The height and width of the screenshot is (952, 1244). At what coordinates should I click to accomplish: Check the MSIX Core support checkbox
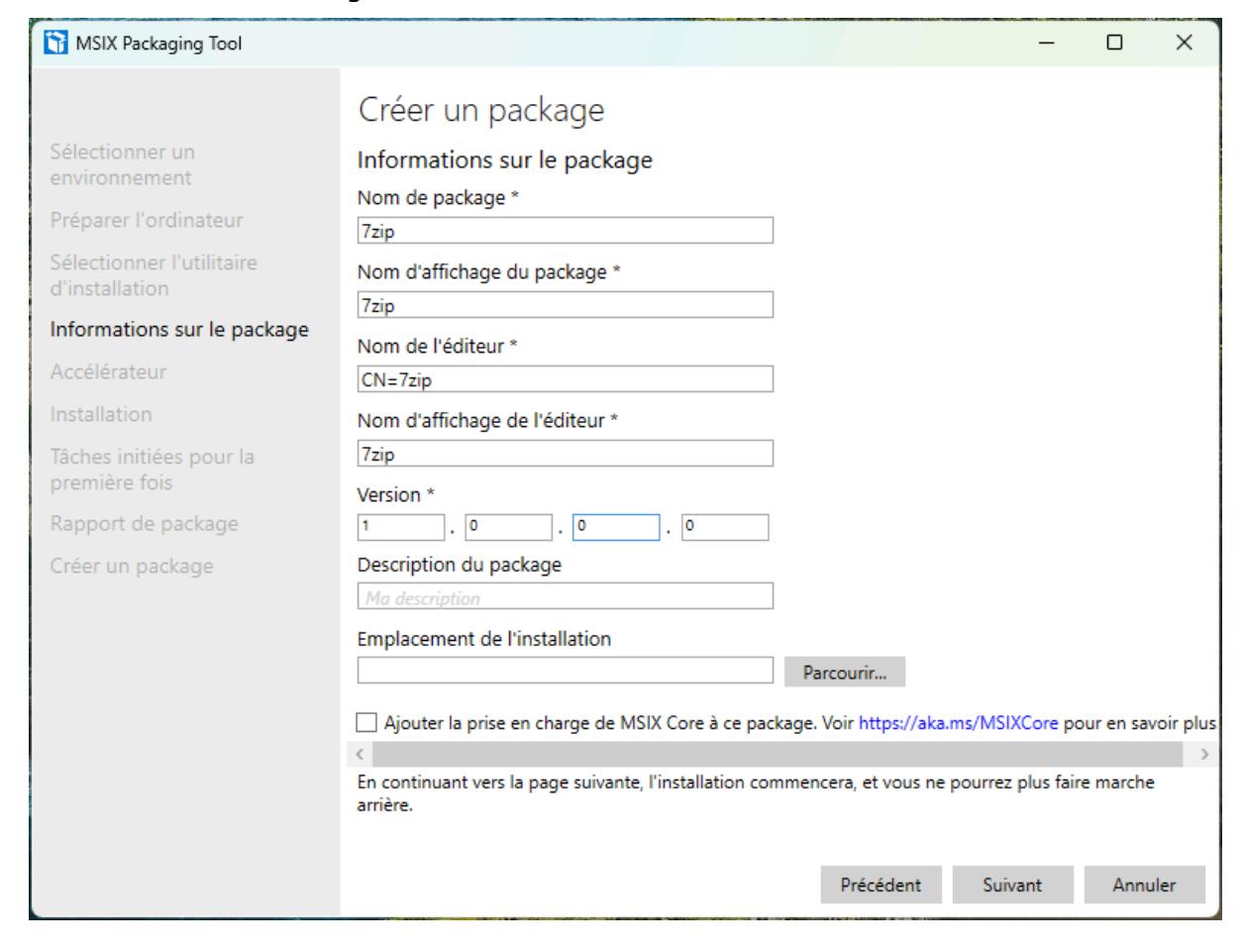(367, 722)
